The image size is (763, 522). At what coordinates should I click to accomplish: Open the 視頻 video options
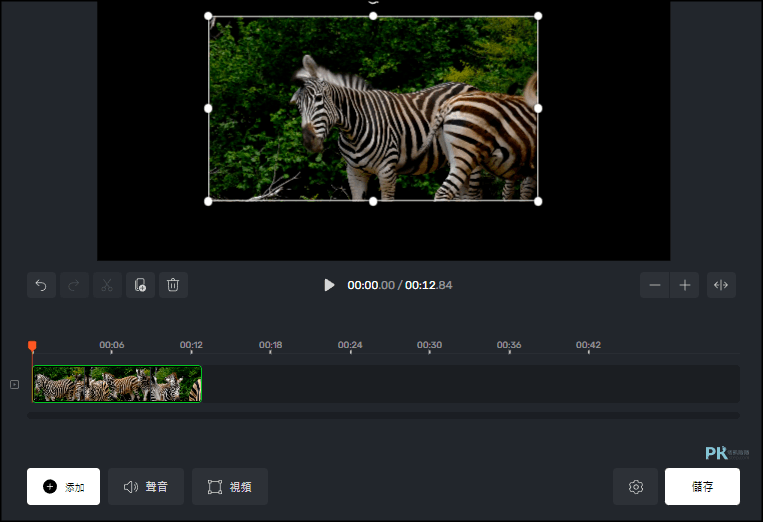click(x=230, y=486)
